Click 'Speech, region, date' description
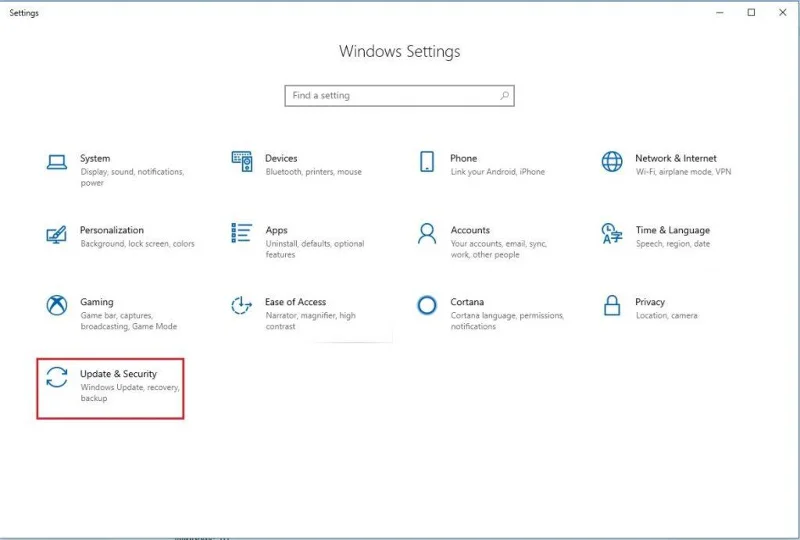The width and height of the screenshot is (800, 540). point(672,244)
